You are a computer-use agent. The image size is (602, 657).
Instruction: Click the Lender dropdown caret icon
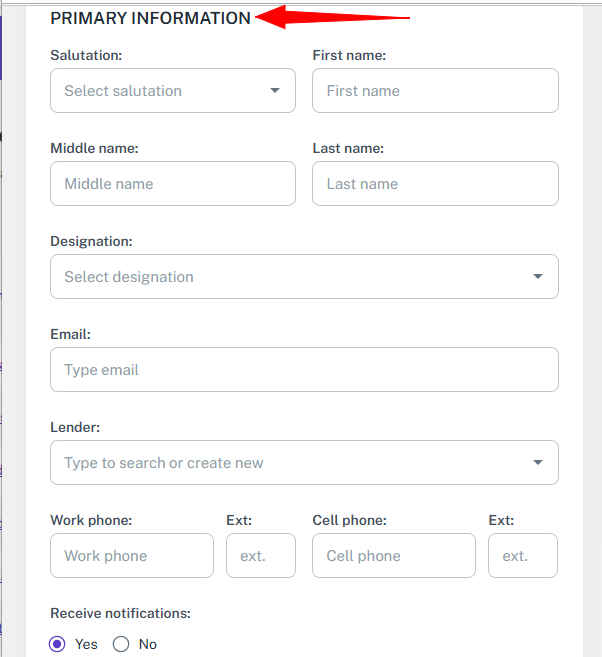538,463
